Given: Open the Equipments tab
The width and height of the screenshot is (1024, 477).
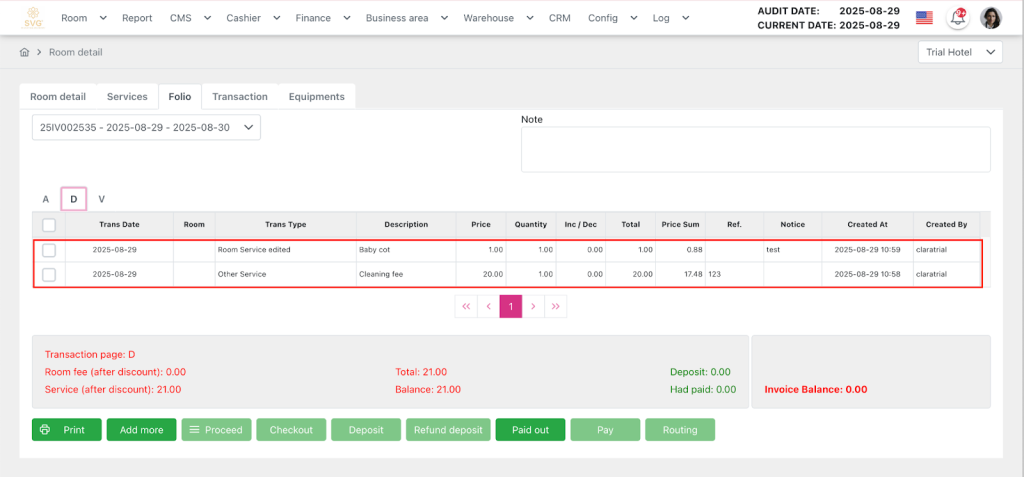Looking at the screenshot, I should [x=316, y=97].
